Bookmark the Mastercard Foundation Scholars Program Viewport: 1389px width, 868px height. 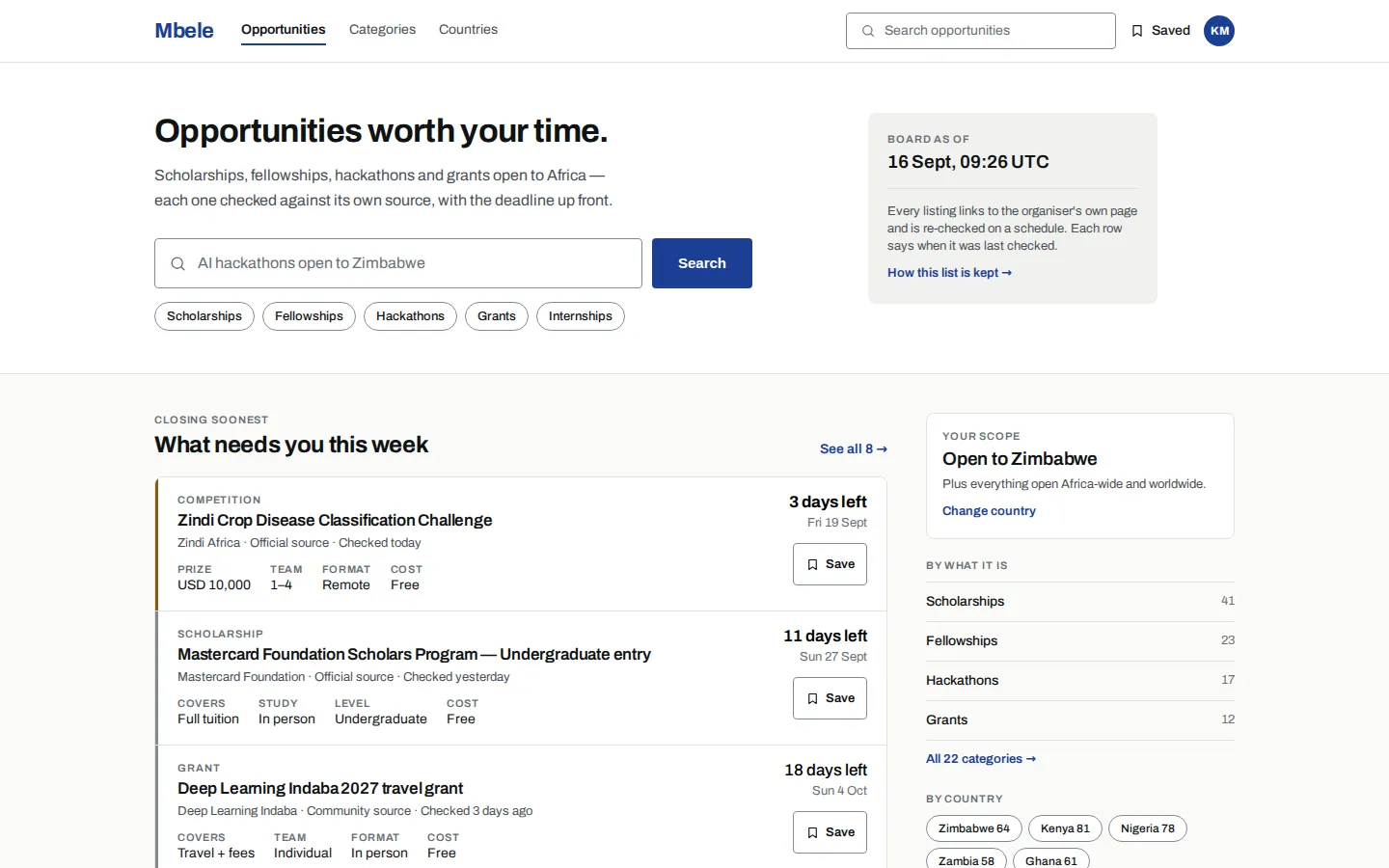coord(830,698)
